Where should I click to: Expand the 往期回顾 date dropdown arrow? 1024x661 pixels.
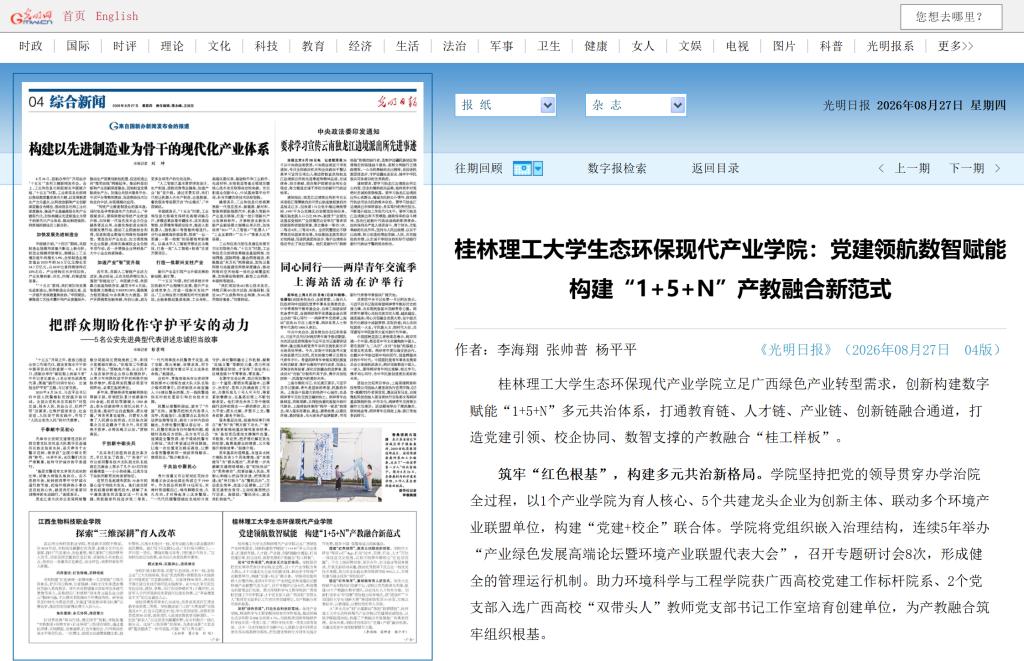[x=538, y=169]
